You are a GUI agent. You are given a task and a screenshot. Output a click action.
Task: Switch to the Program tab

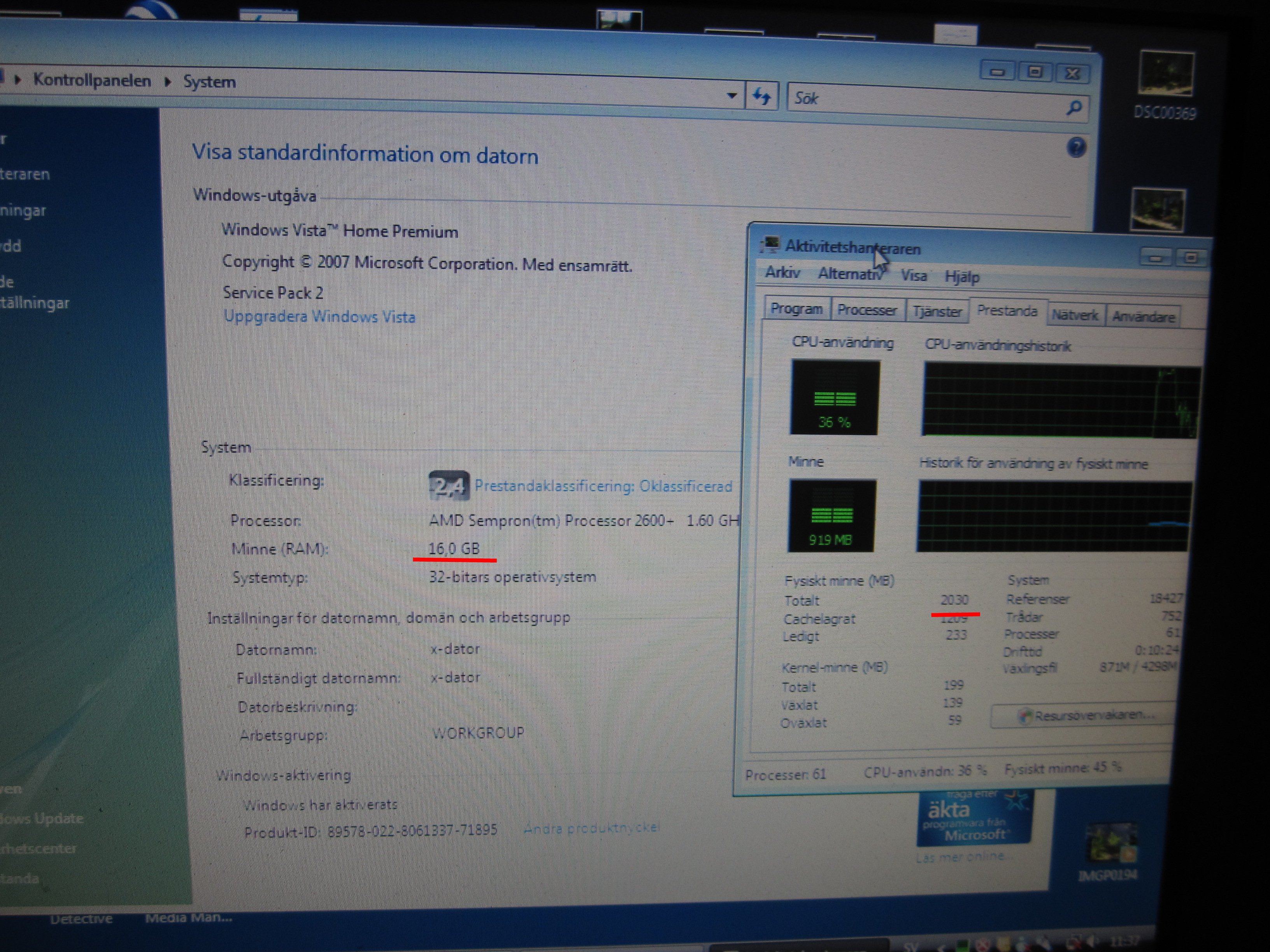796,309
